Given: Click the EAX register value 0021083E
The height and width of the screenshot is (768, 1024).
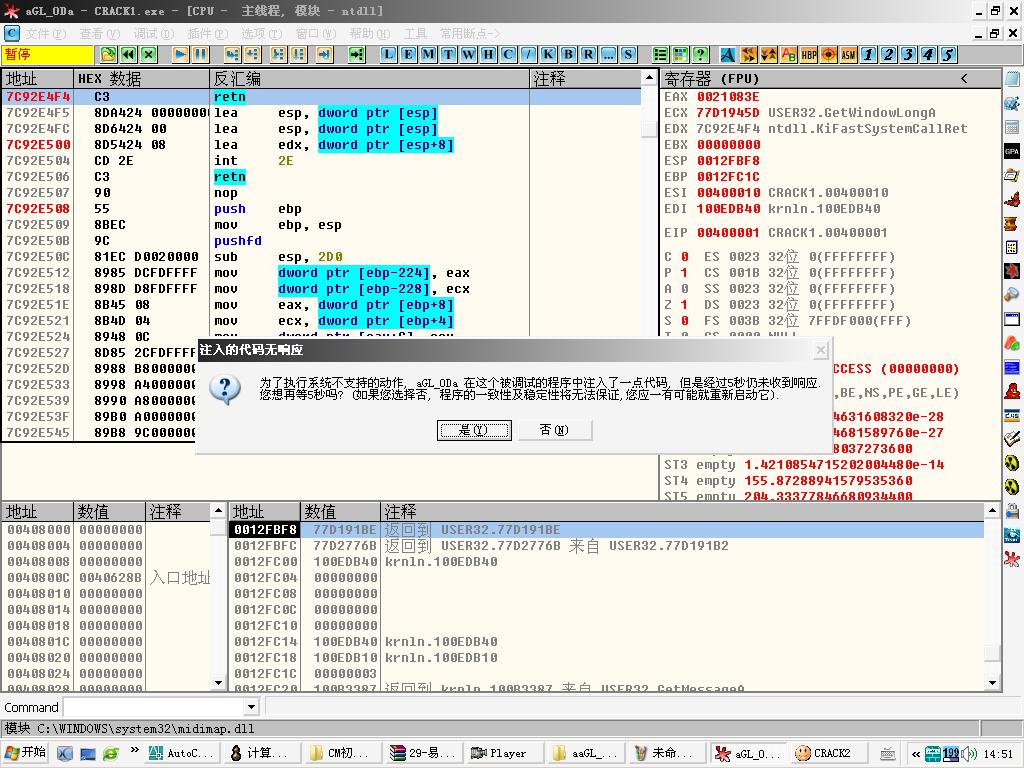Looking at the screenshot, I should pos(728,97).
